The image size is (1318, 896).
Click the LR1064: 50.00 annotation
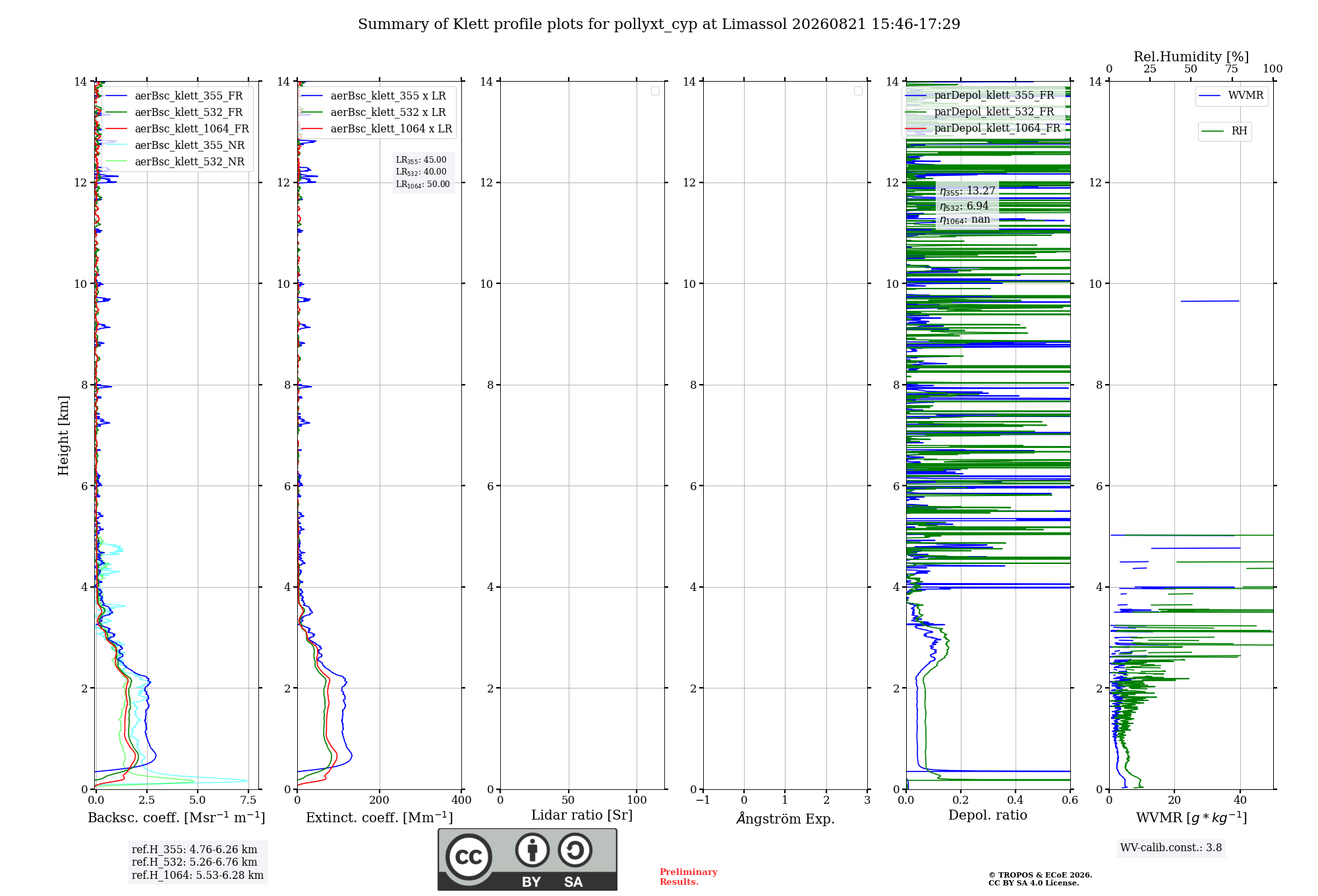point(423,184)
